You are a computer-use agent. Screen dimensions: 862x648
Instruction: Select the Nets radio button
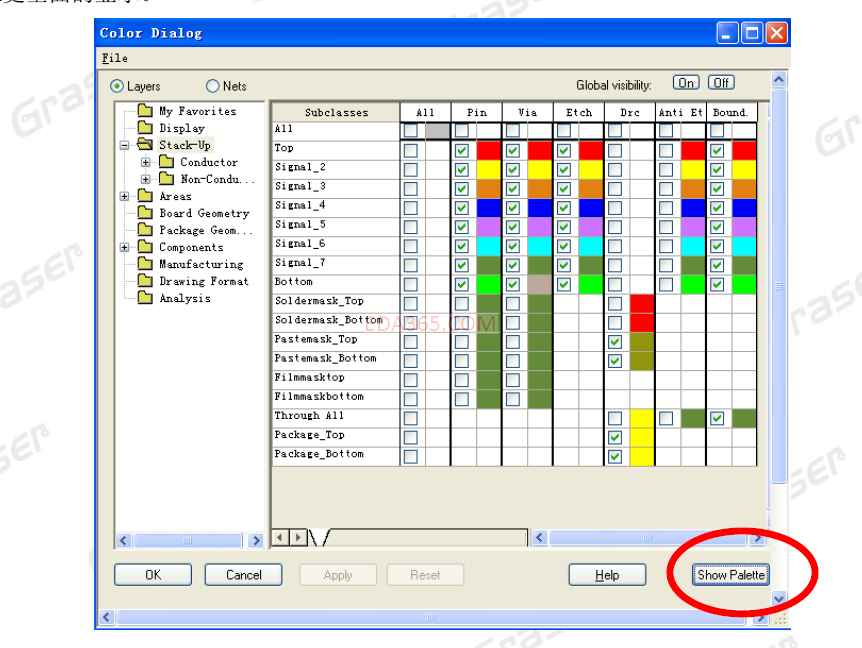coord(213,86)
